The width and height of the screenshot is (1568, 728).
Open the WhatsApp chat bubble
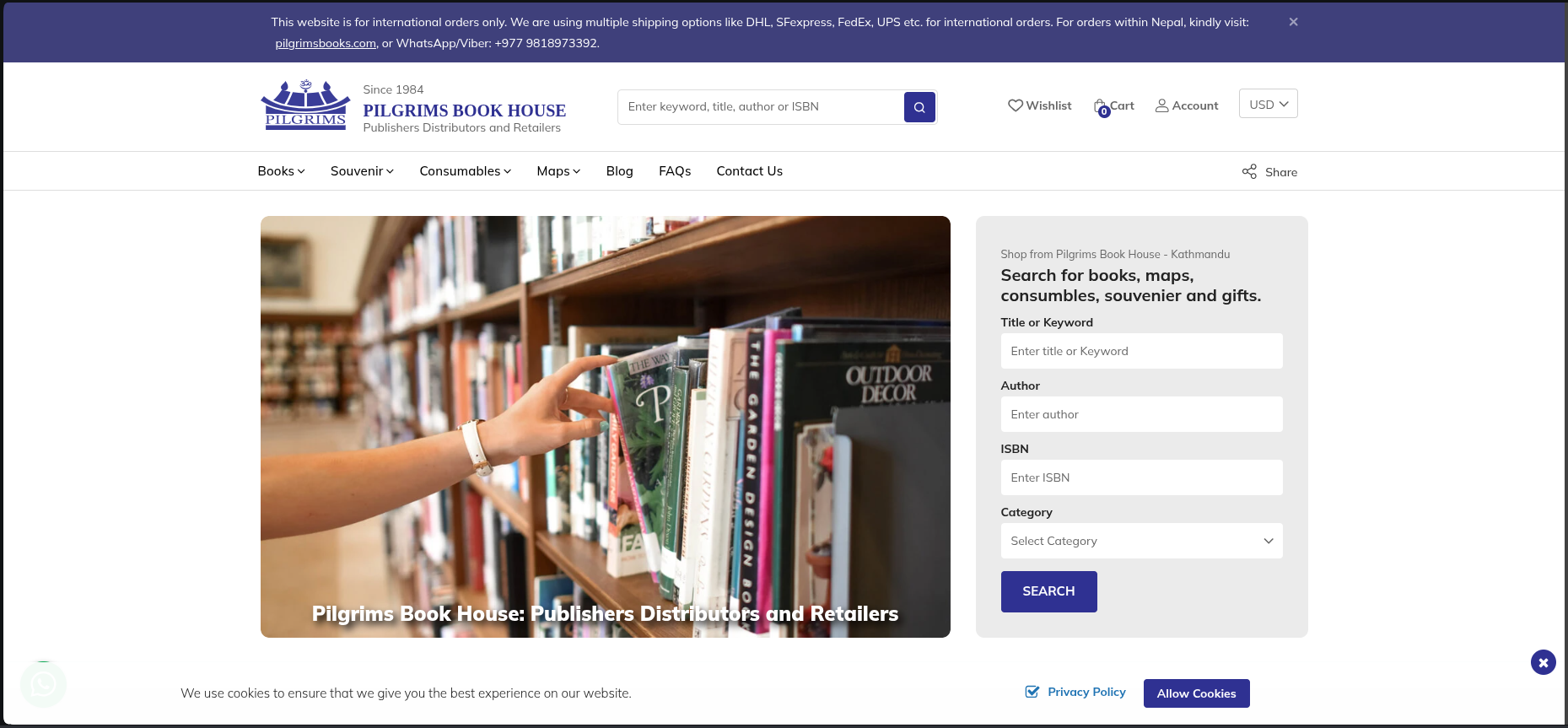click(43, 684)
